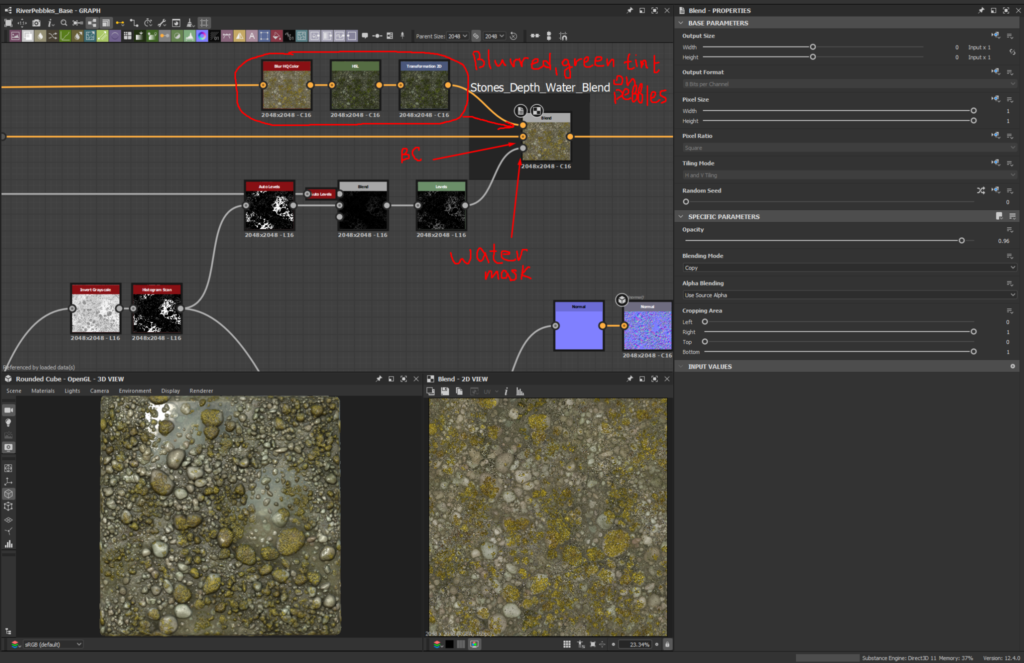This screenshot has width=1024, height=663.
Task: Collapse the Base Parameters section
Action: pyautogui.click(x=683, y=23)
